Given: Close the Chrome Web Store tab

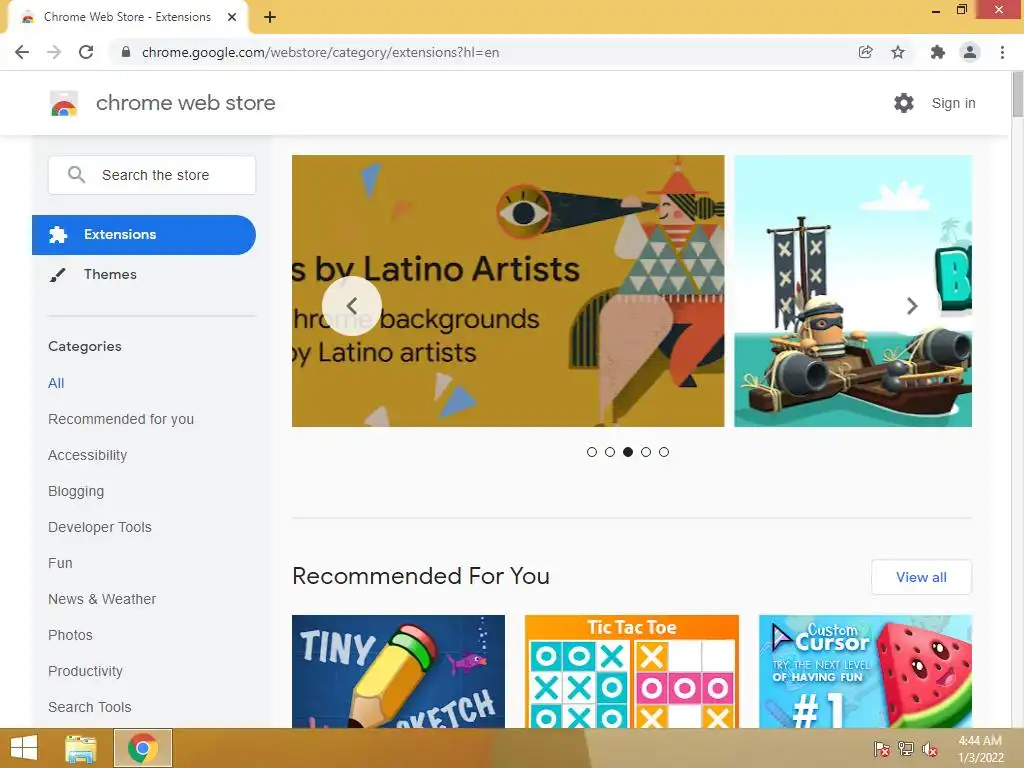Looking at the screenshot, I should pos(232,17).
